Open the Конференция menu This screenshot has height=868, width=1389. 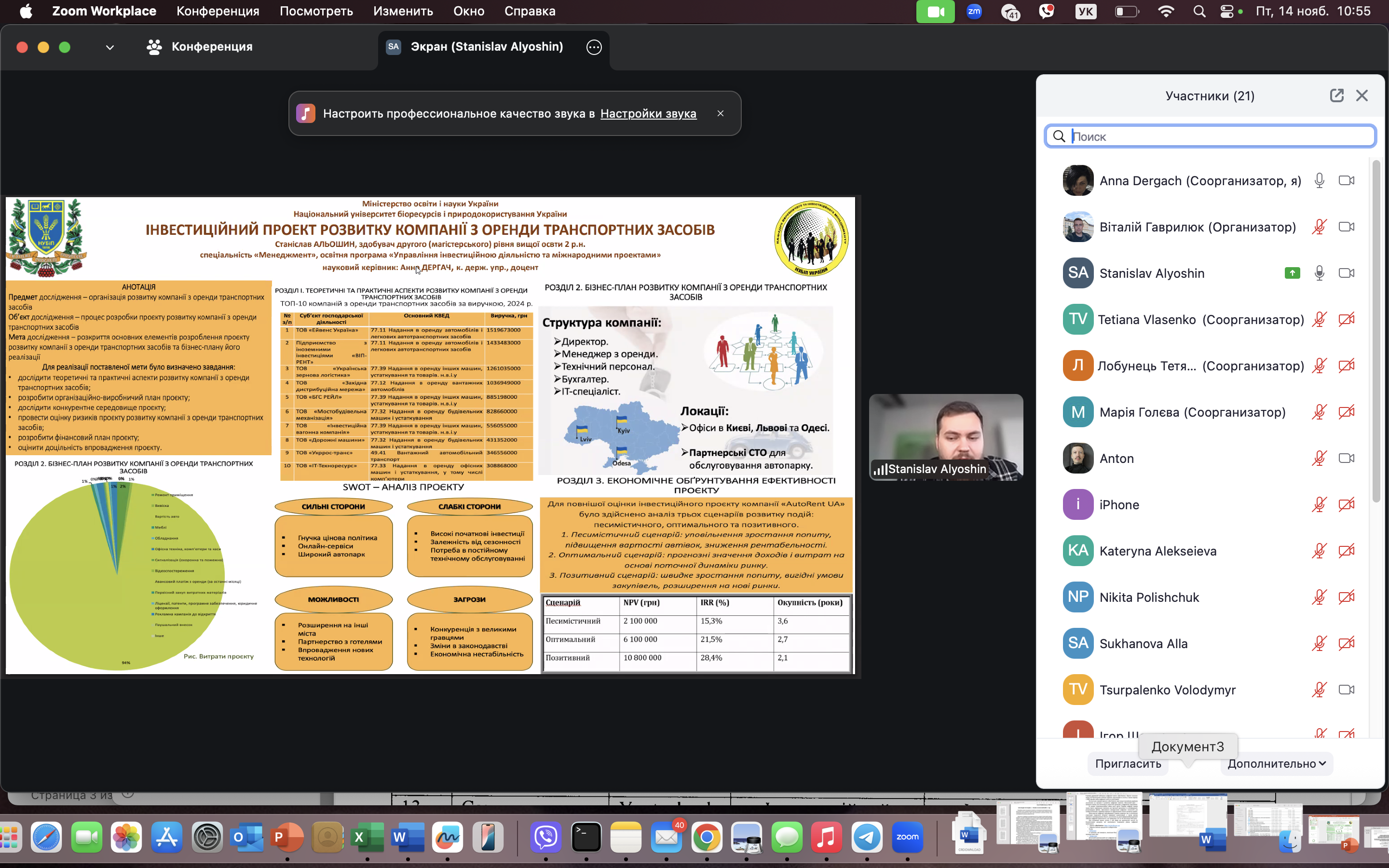(218, 12)
